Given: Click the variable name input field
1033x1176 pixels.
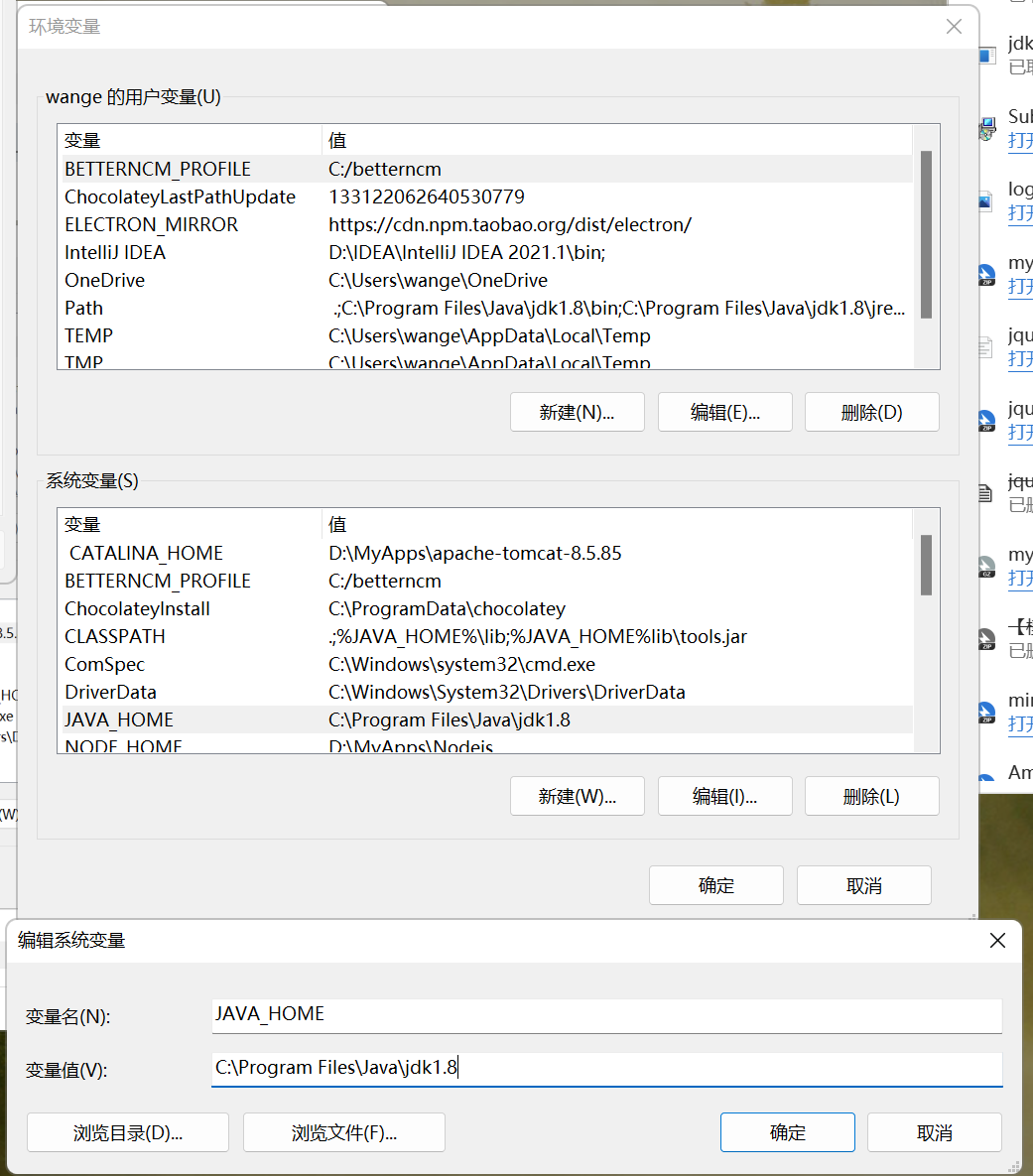Looking at the screenshot, I should click(606, 1014).
